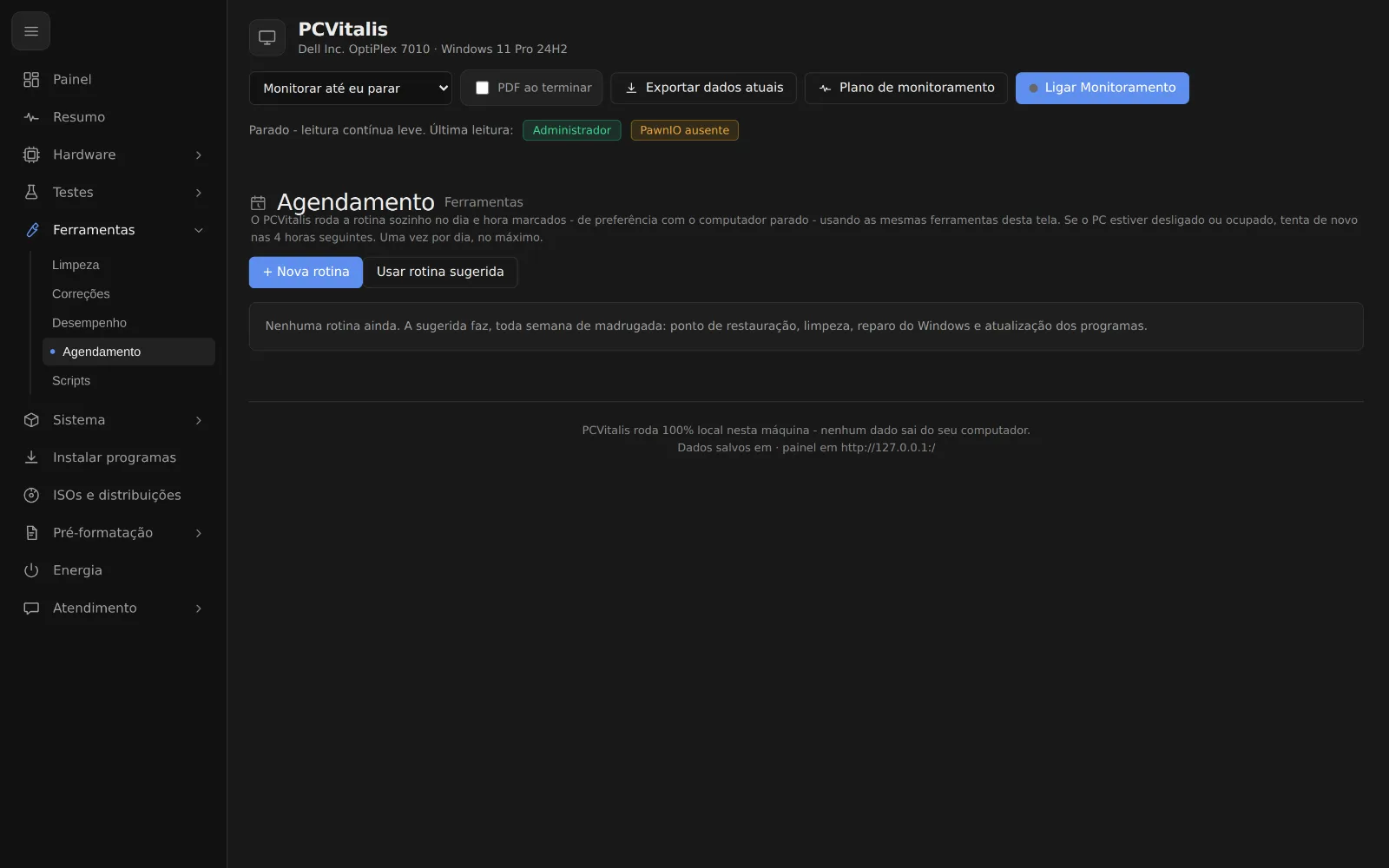Click the calendar icon next to Agendamento heading
The image size is (1389, 868).
[258, 203]
